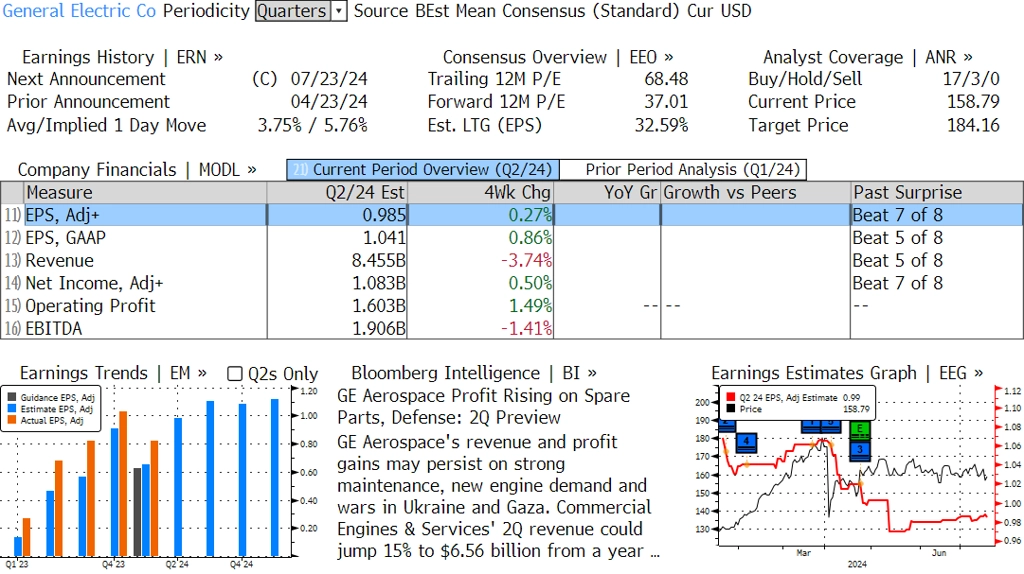The image size is (1024, 574).
Task: Select the EPS, Adj+ row
Action: click(x=512, y=215)
